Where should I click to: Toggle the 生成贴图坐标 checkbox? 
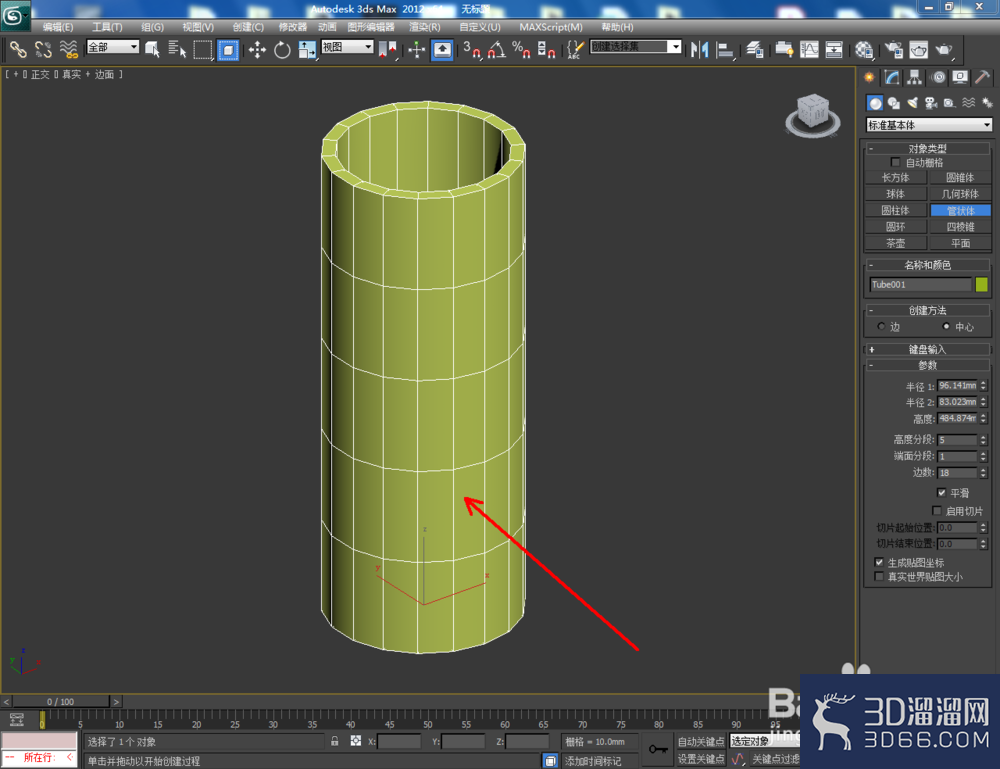(x=879, y=562)
